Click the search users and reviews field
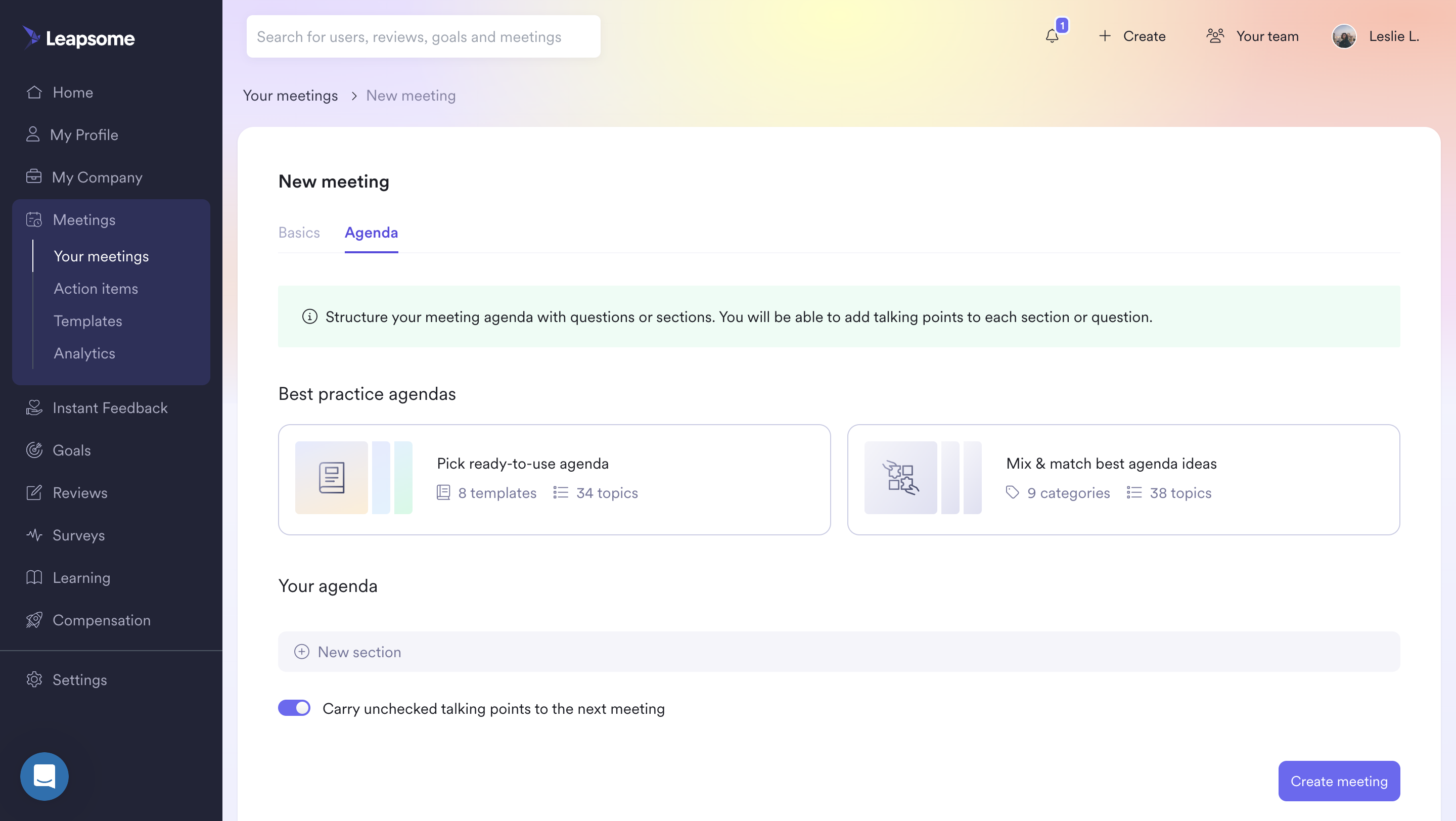The image size is (1456, 821). (423, 36)
